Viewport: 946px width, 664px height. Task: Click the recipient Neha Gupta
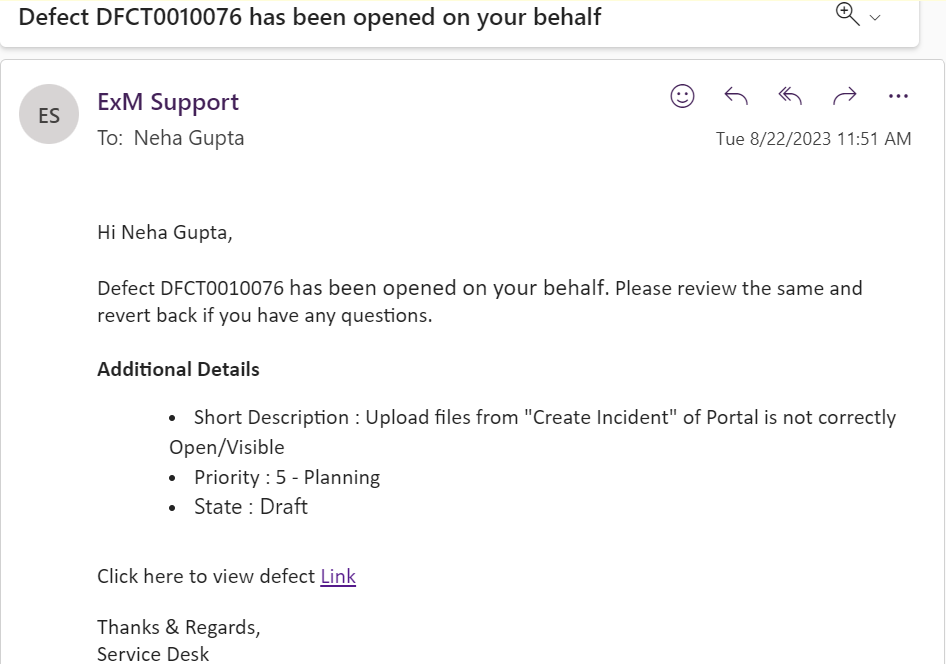pyautogui.click(x=188, y=138)
